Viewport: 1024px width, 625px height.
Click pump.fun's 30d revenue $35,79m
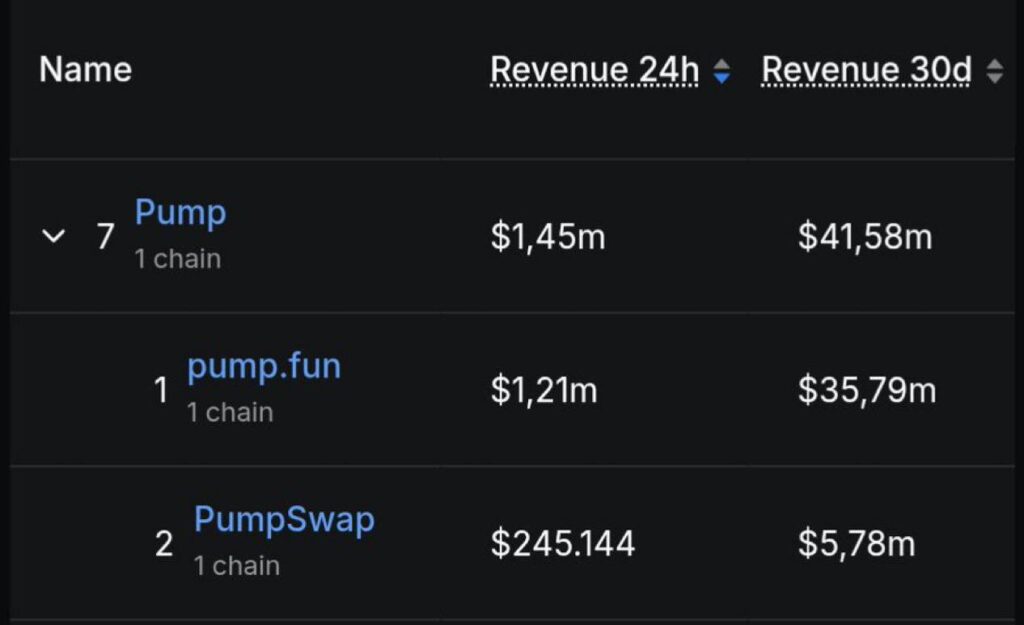click(866, 390)
